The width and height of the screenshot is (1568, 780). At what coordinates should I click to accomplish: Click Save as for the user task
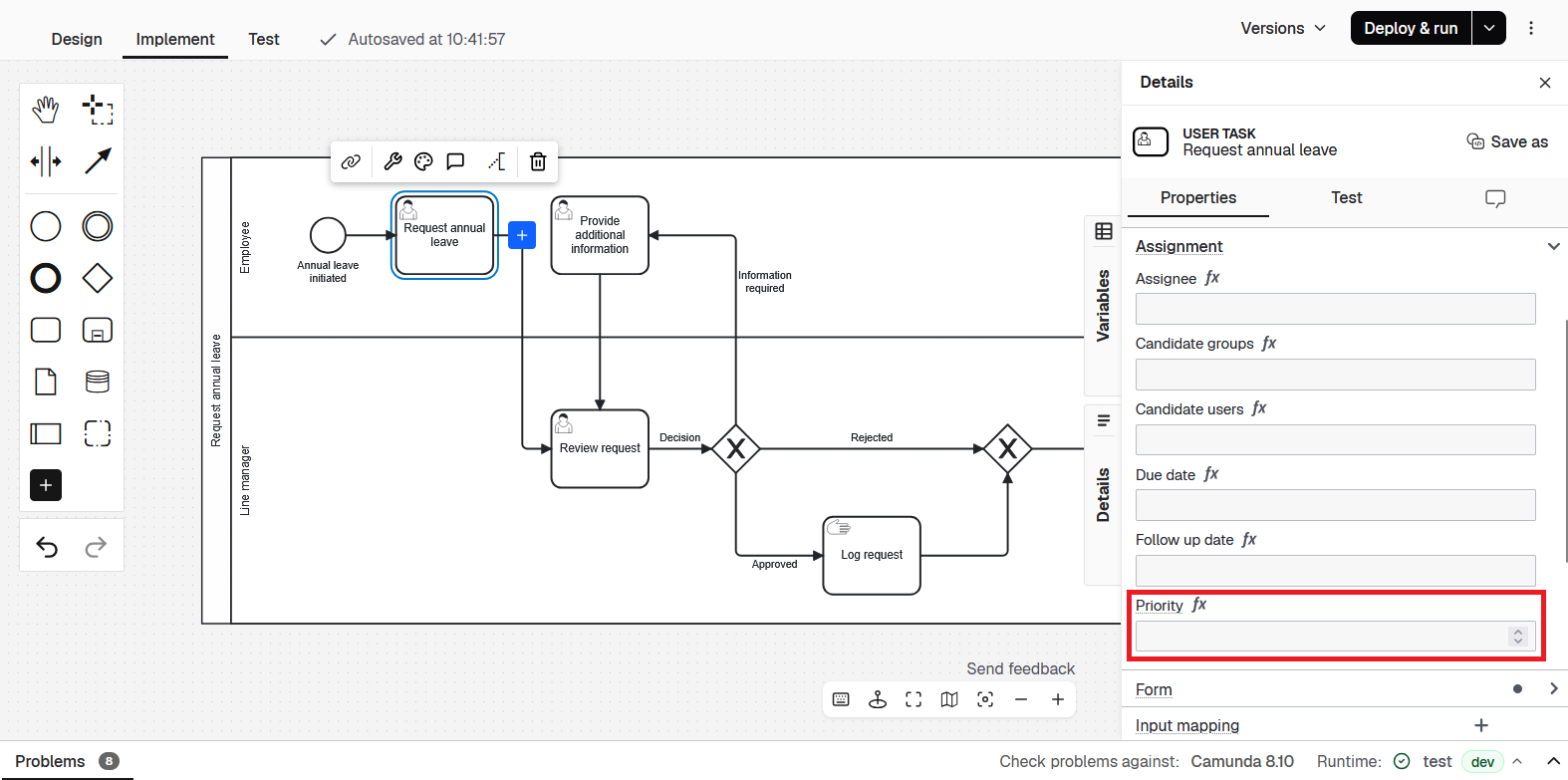pyautogui.click(x=1507, y=141)
